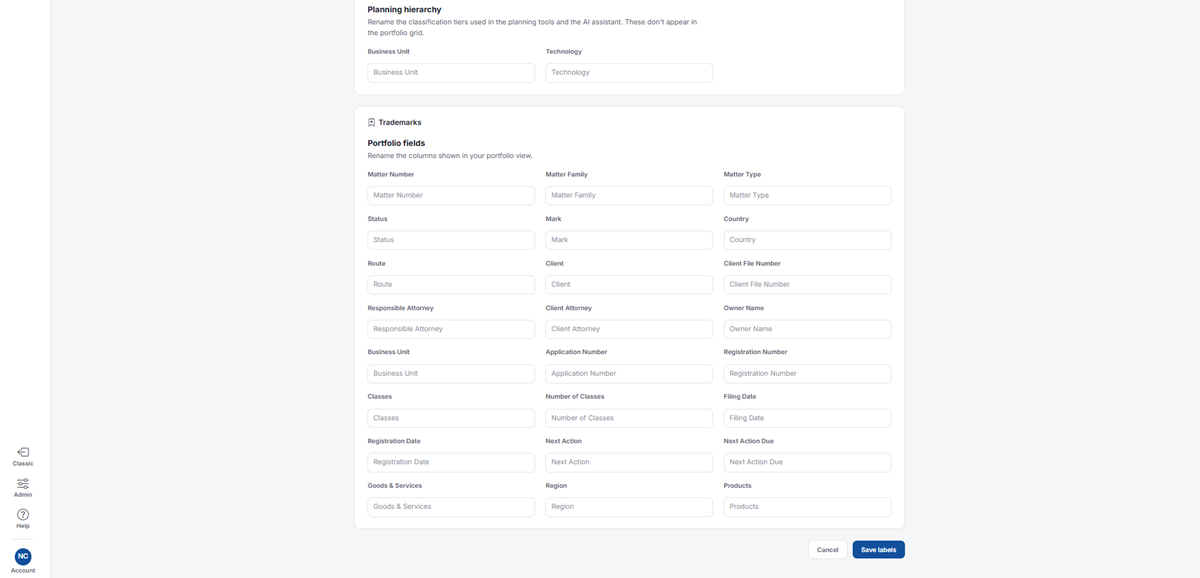The width and height of the screenshot is (1200, 578).
Task: Select the Technology input box
Action: click(629, 73)
